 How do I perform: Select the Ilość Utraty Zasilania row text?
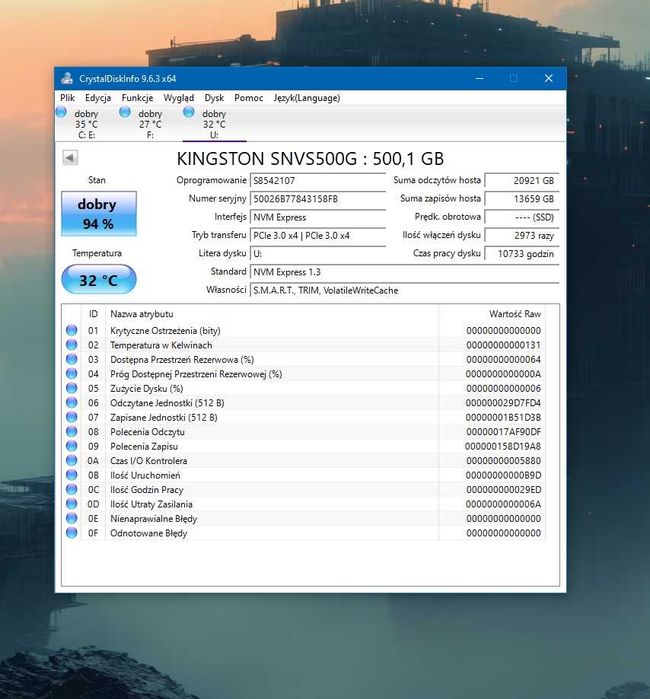click(151, 504)
